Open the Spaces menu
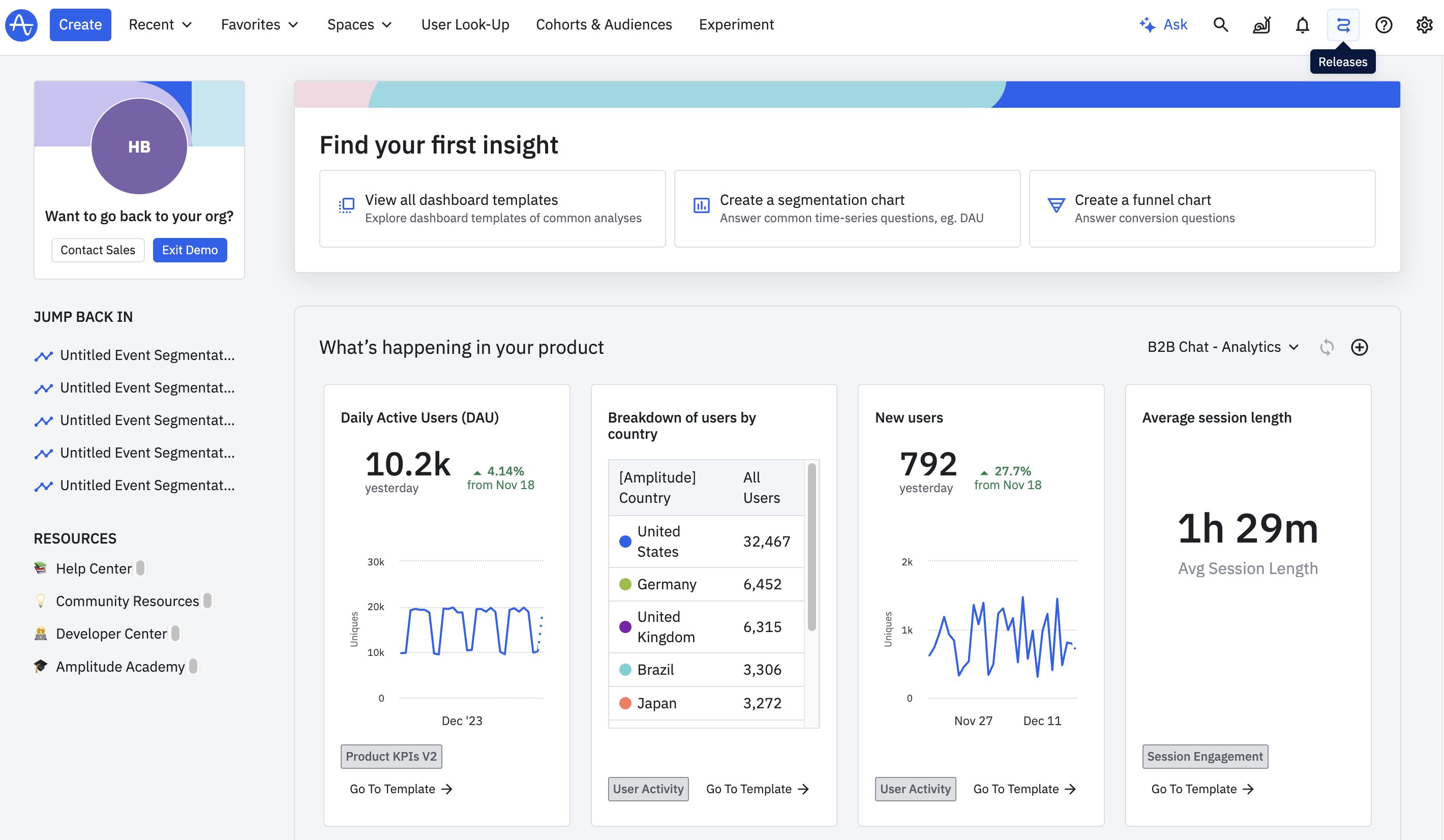Screen dimensions: 1444x840 tap(359, 24)
